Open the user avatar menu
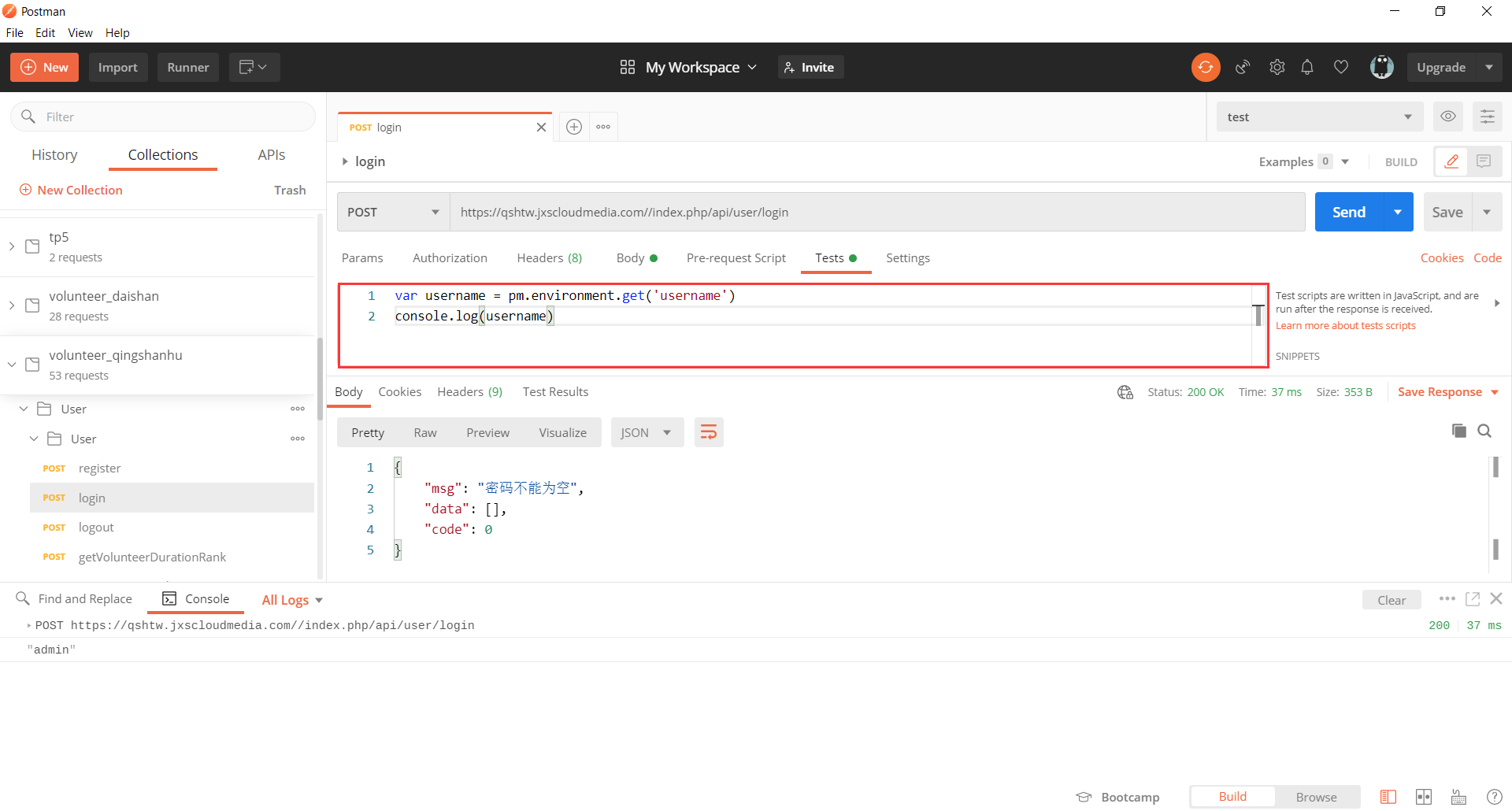 [x=1381, y=67]
